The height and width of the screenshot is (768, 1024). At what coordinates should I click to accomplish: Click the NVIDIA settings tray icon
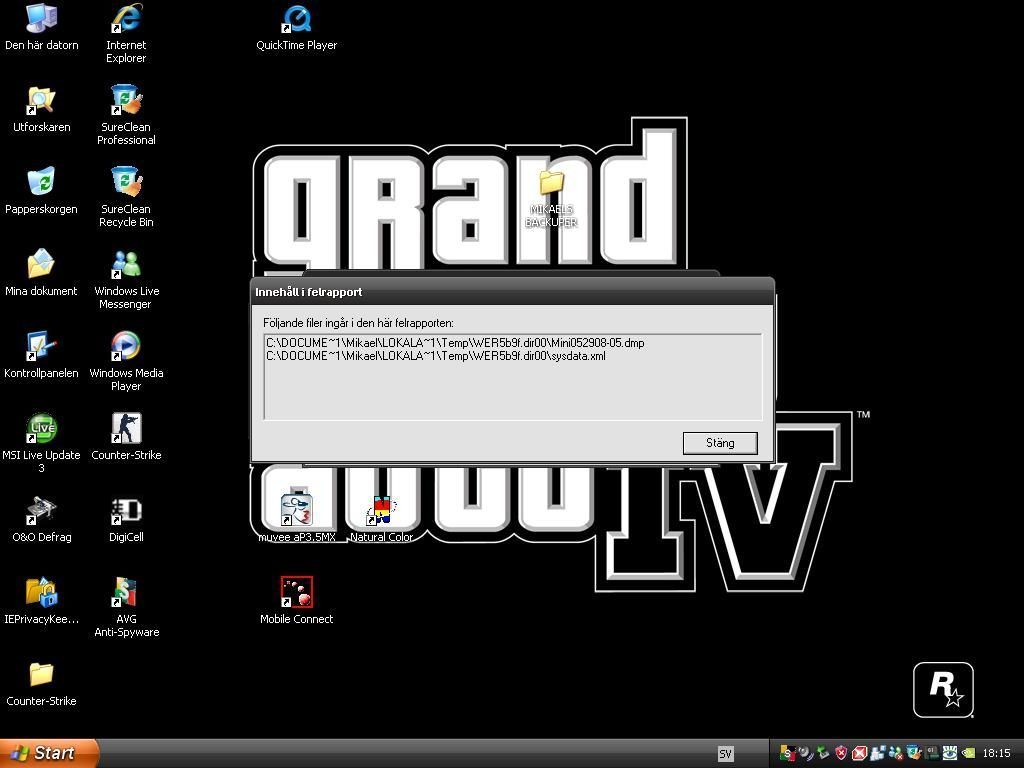968,753
